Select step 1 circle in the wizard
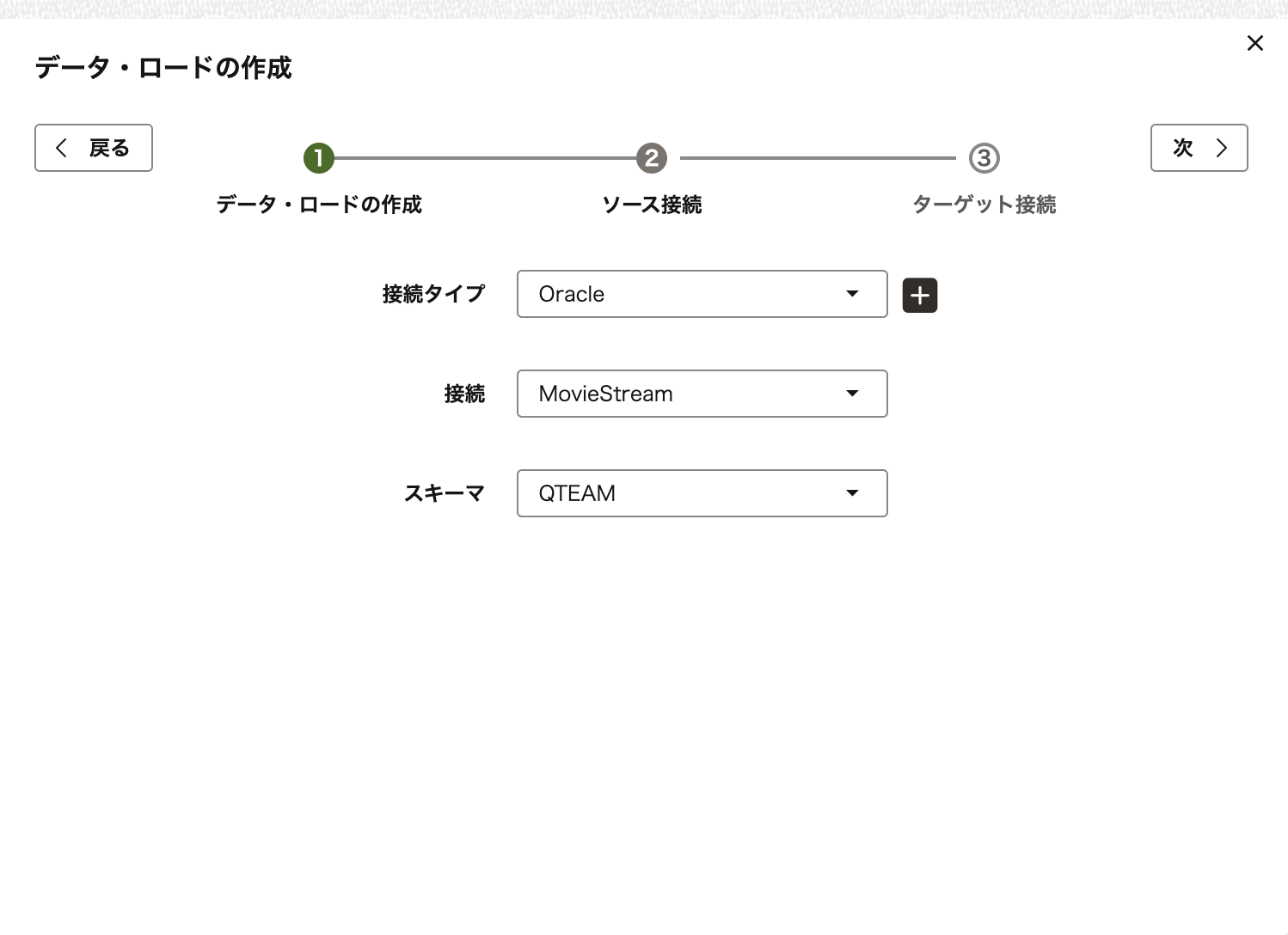Viewport: 1288px width, 935px height. tap(318, 158)
